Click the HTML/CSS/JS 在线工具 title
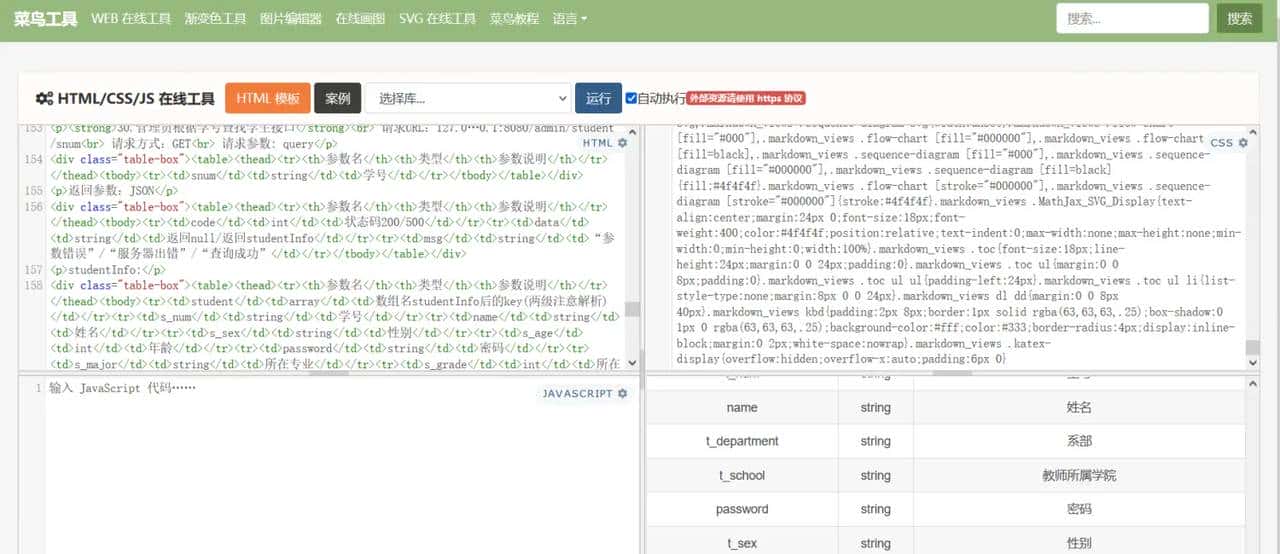Image resolution: width=1280 pixels, height=554 pixels. (x=136, y=98)
